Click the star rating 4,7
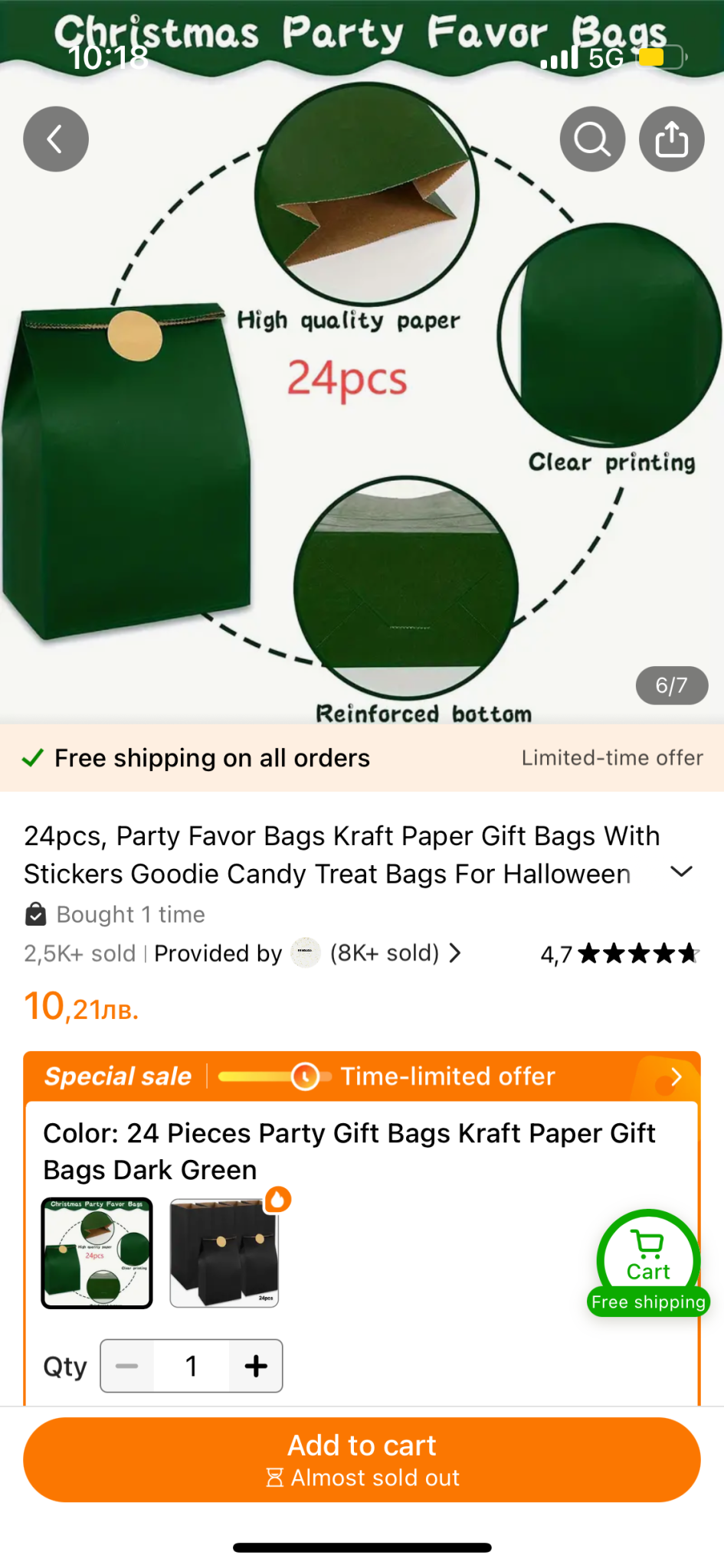The width and height of the screenshot is (724, 1568). pos(619,954)
